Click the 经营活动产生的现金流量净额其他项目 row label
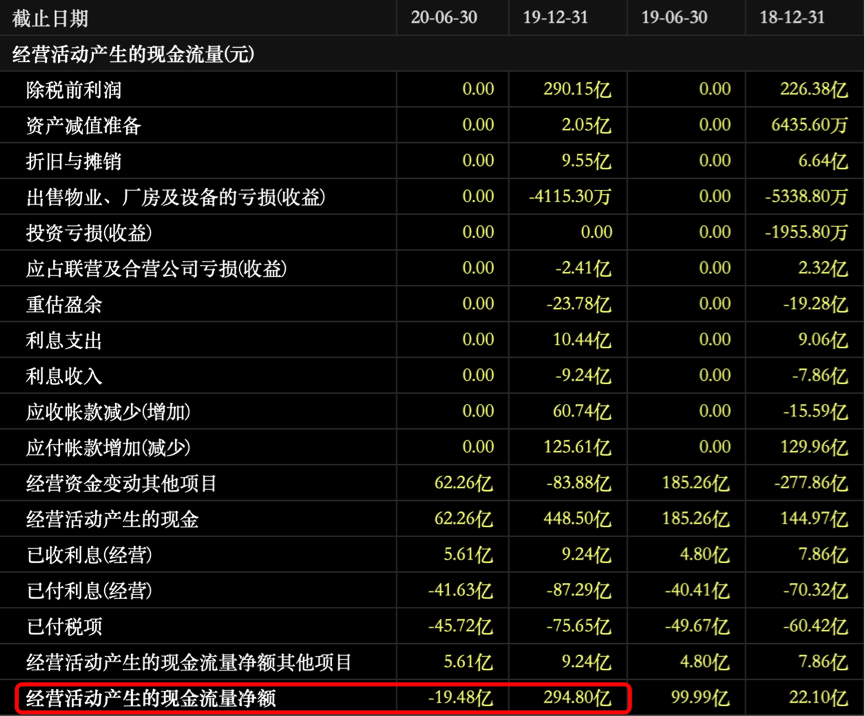 [189, 662]
